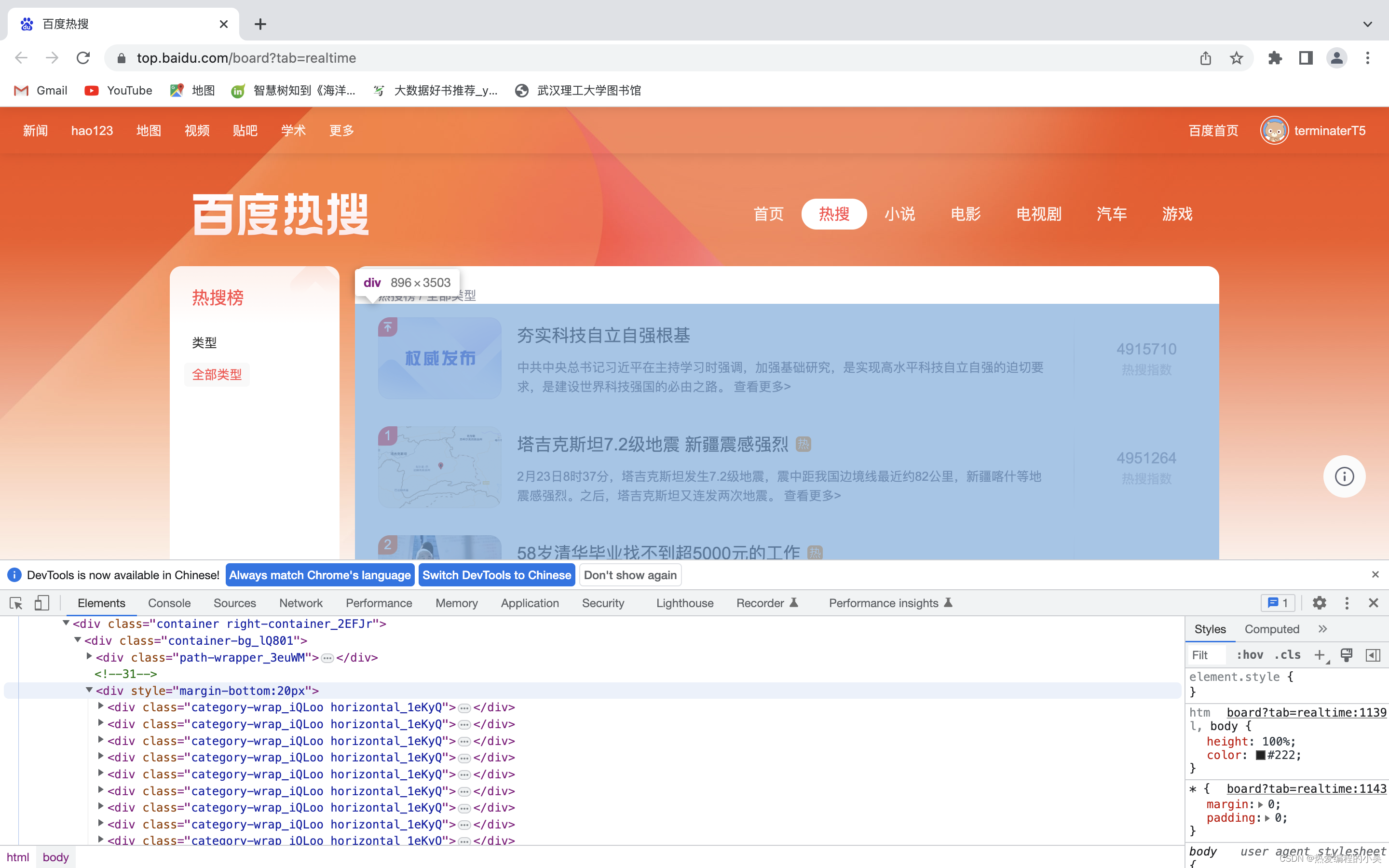1389x868 pixels.
Task: Click the inspect element cursor icon
Action: point(15,602)
